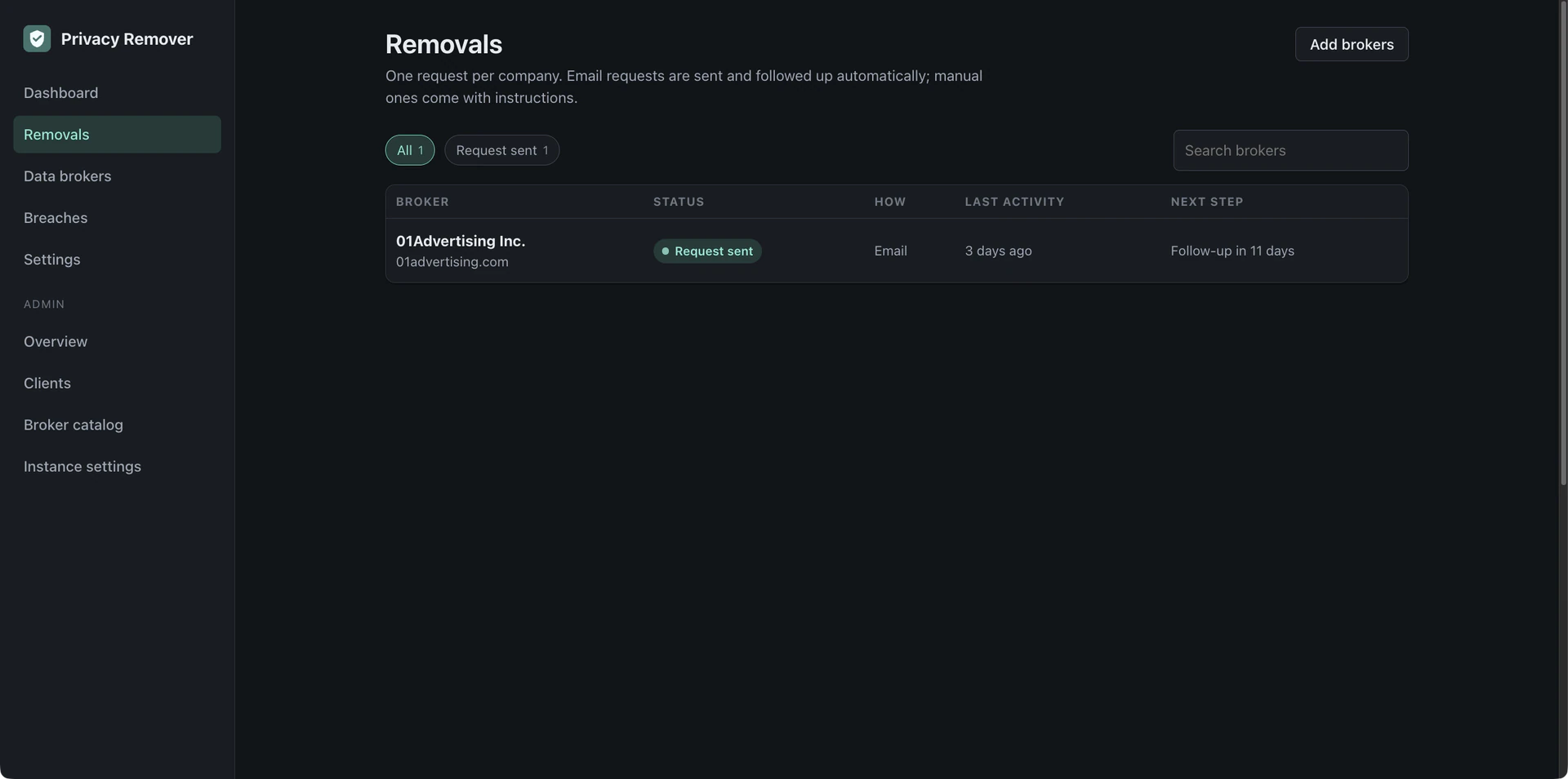Open Instance settings admin page
Image resolution: width=1568 pixels, height=779 pixels.
coord(117,467)
